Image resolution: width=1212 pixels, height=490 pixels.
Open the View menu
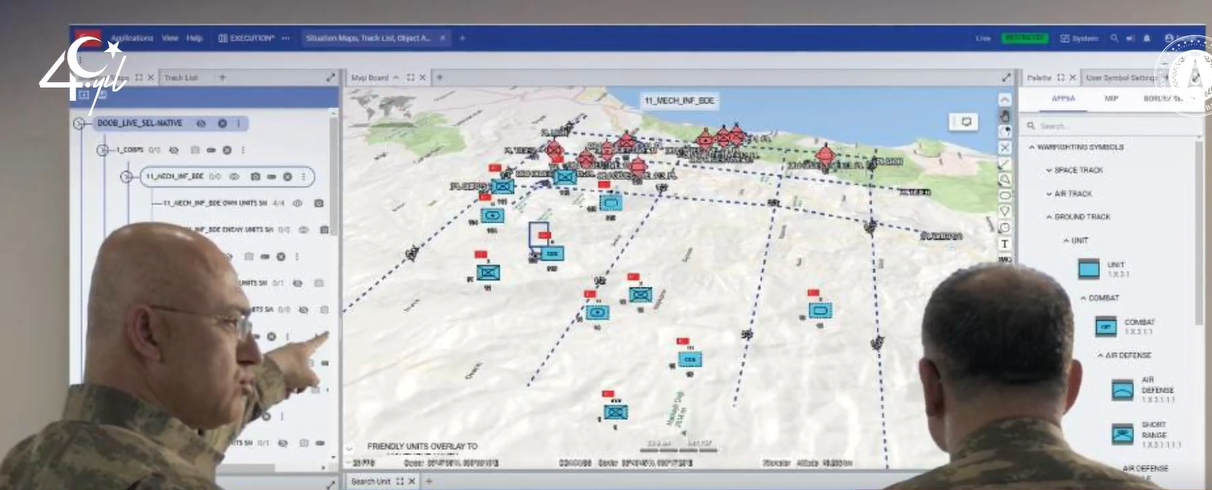170,38
